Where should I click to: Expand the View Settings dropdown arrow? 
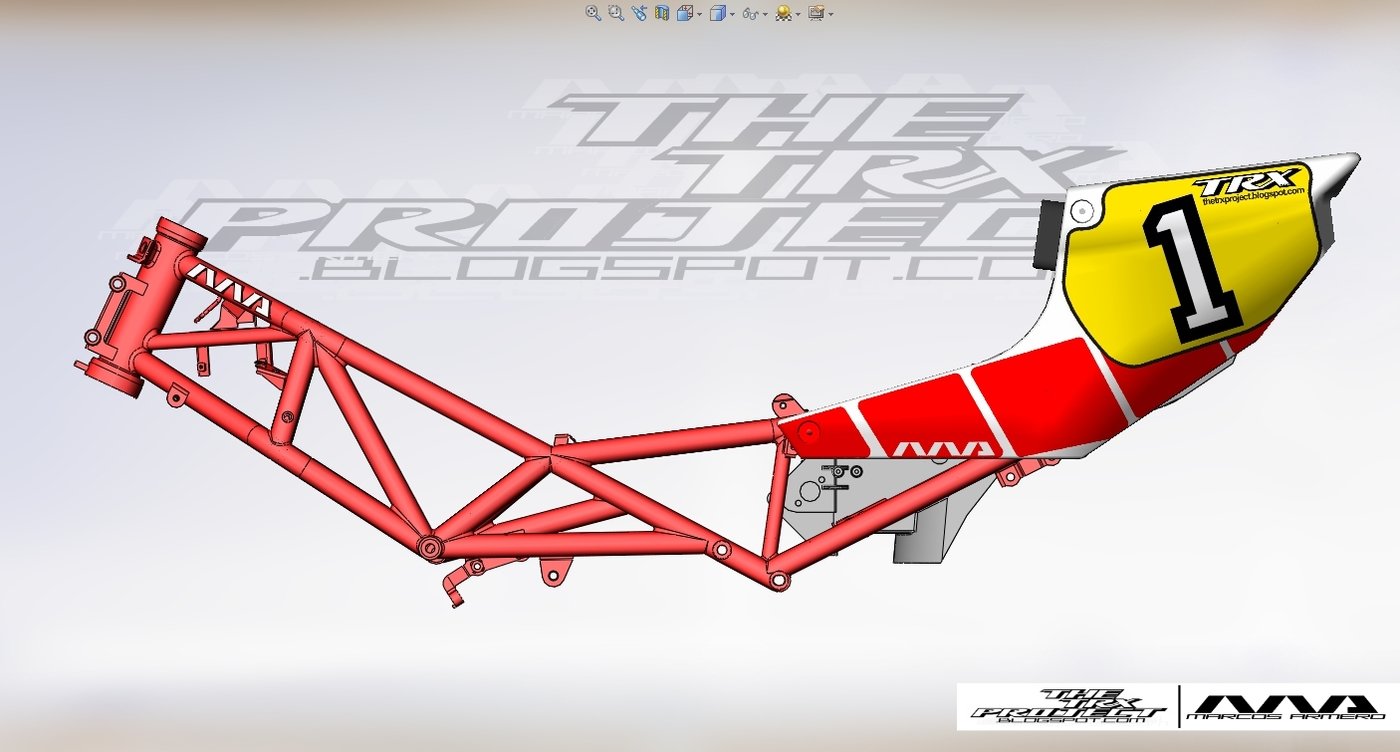point(831,13)
